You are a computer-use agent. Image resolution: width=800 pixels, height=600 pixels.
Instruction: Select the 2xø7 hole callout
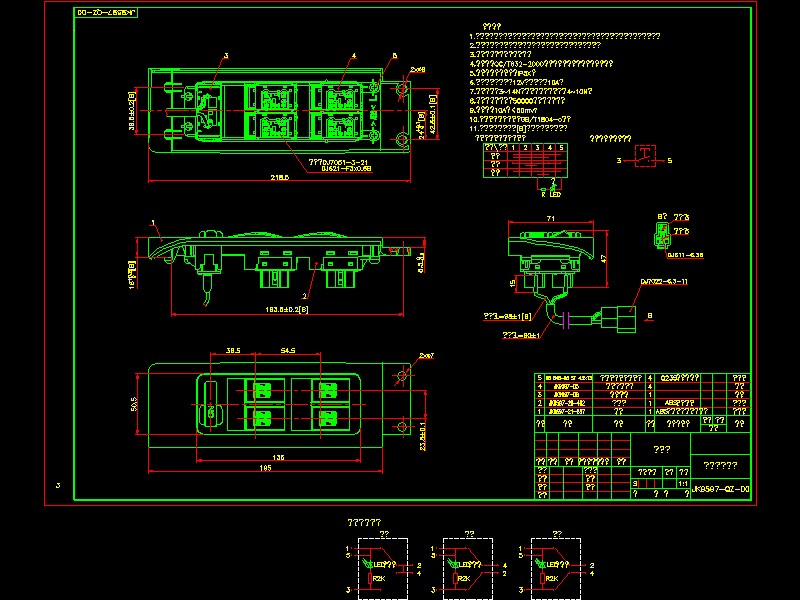pyautogui.click(x=427, y=356)
